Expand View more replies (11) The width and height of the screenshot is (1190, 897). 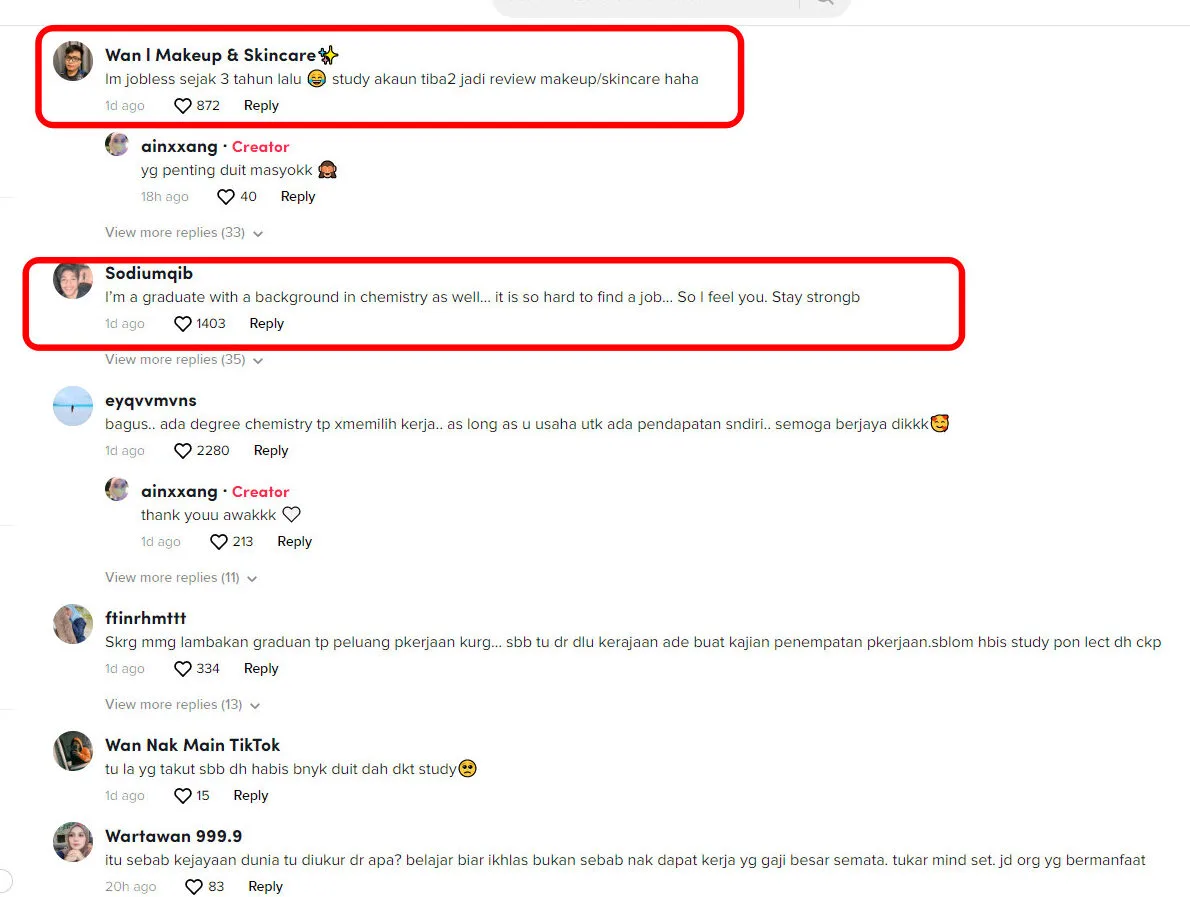(181, 578)
